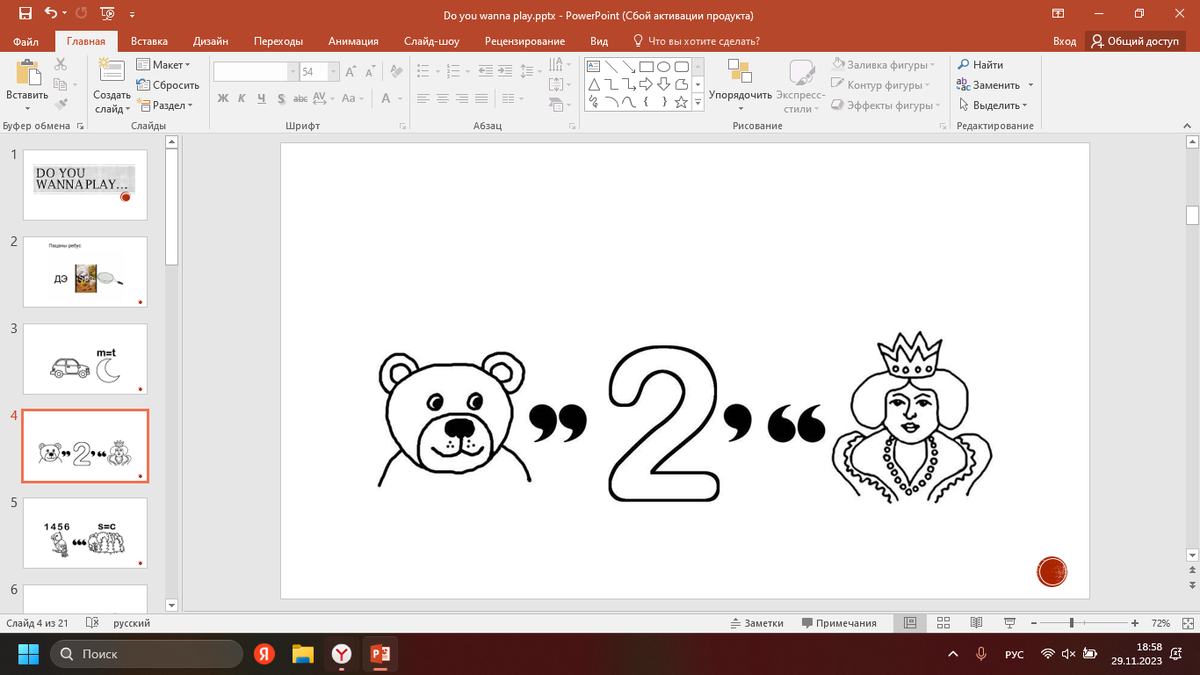This screenshot has height=675, width=1200.
Task: Open the Переходы tab
Action: click(x=278, y=41)
